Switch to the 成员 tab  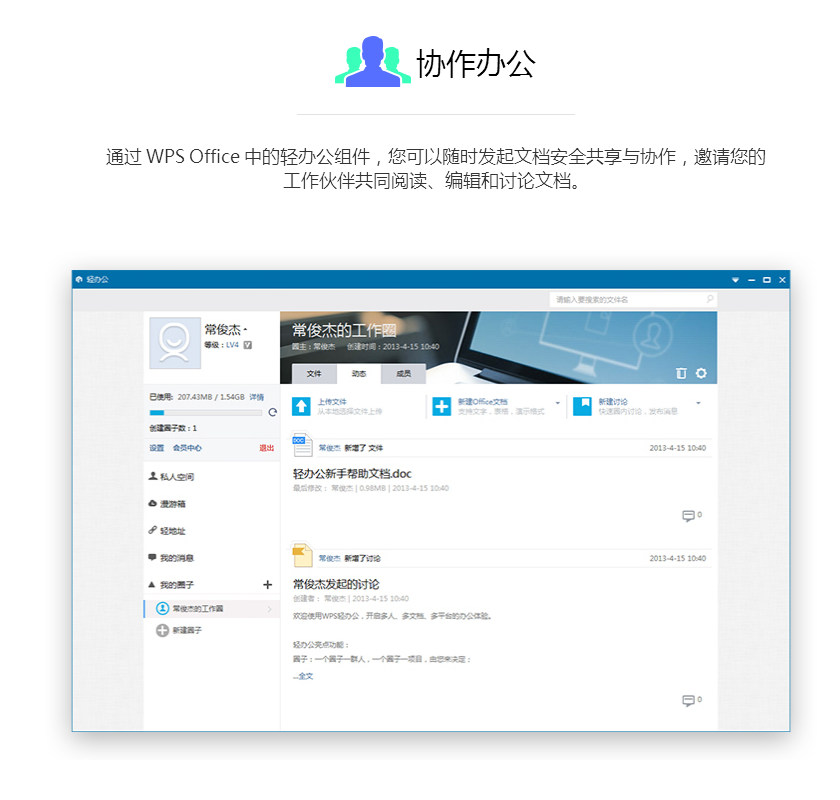pos(403,374)
